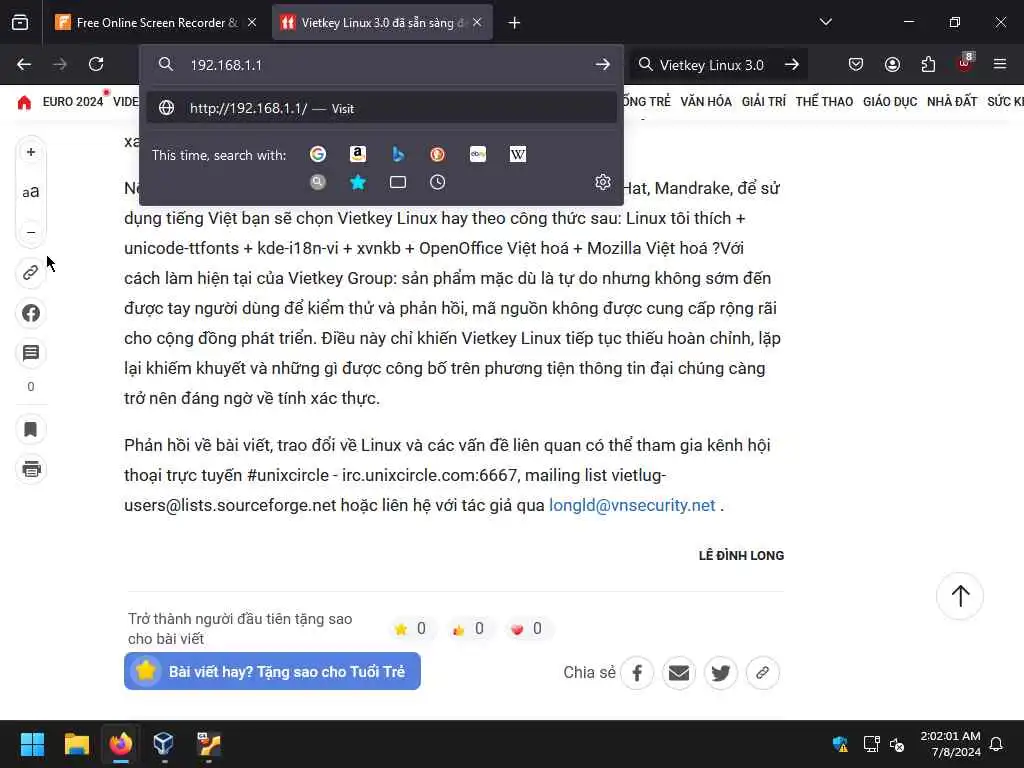Search with DuckDuckGo this time
Screen dimensions: 1024x768
click(438, 154)
